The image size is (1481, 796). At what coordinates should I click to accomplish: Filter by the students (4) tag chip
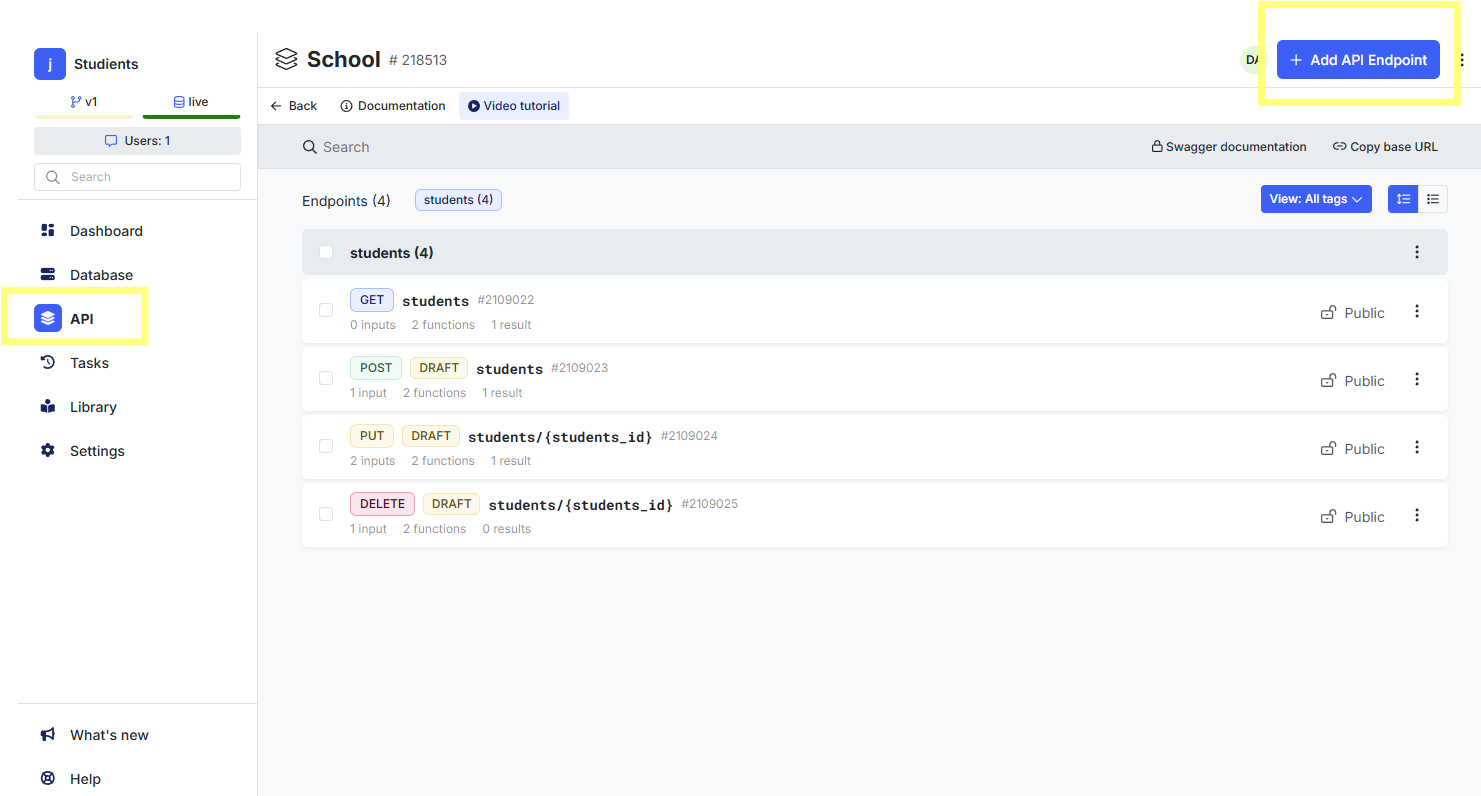click(x=458, y=200)
